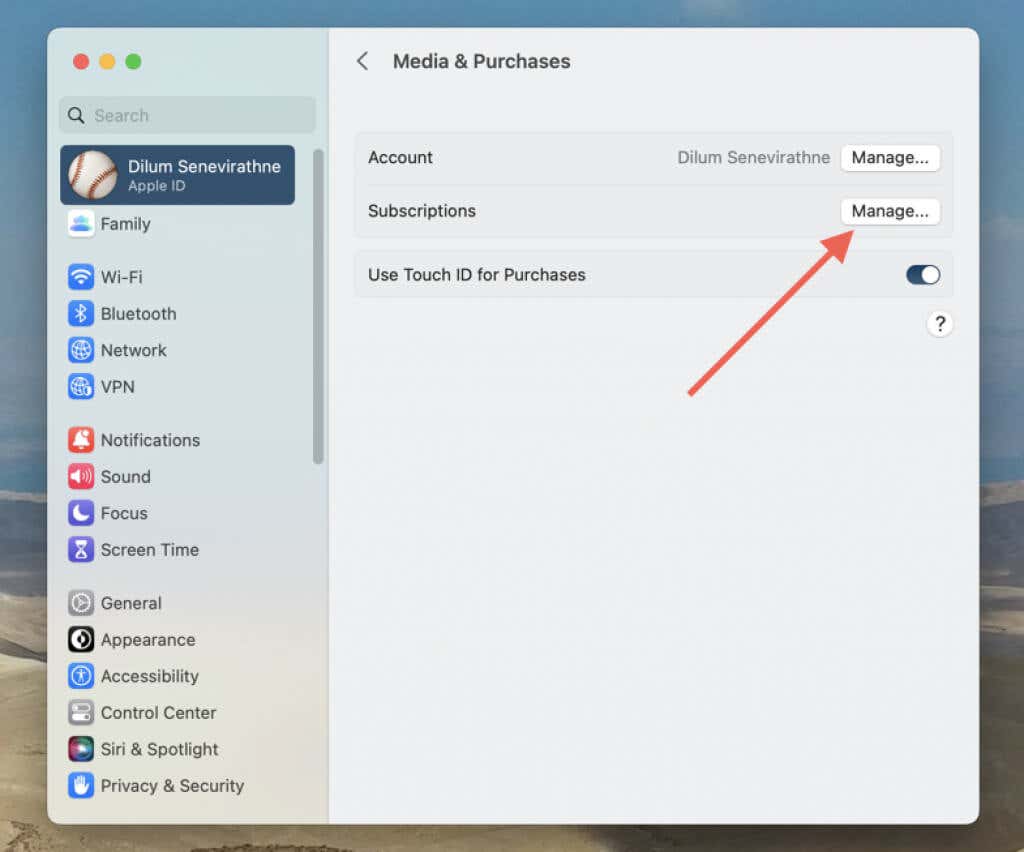Open Screen Time settings

pyautogui.click(x=149, y=550)
